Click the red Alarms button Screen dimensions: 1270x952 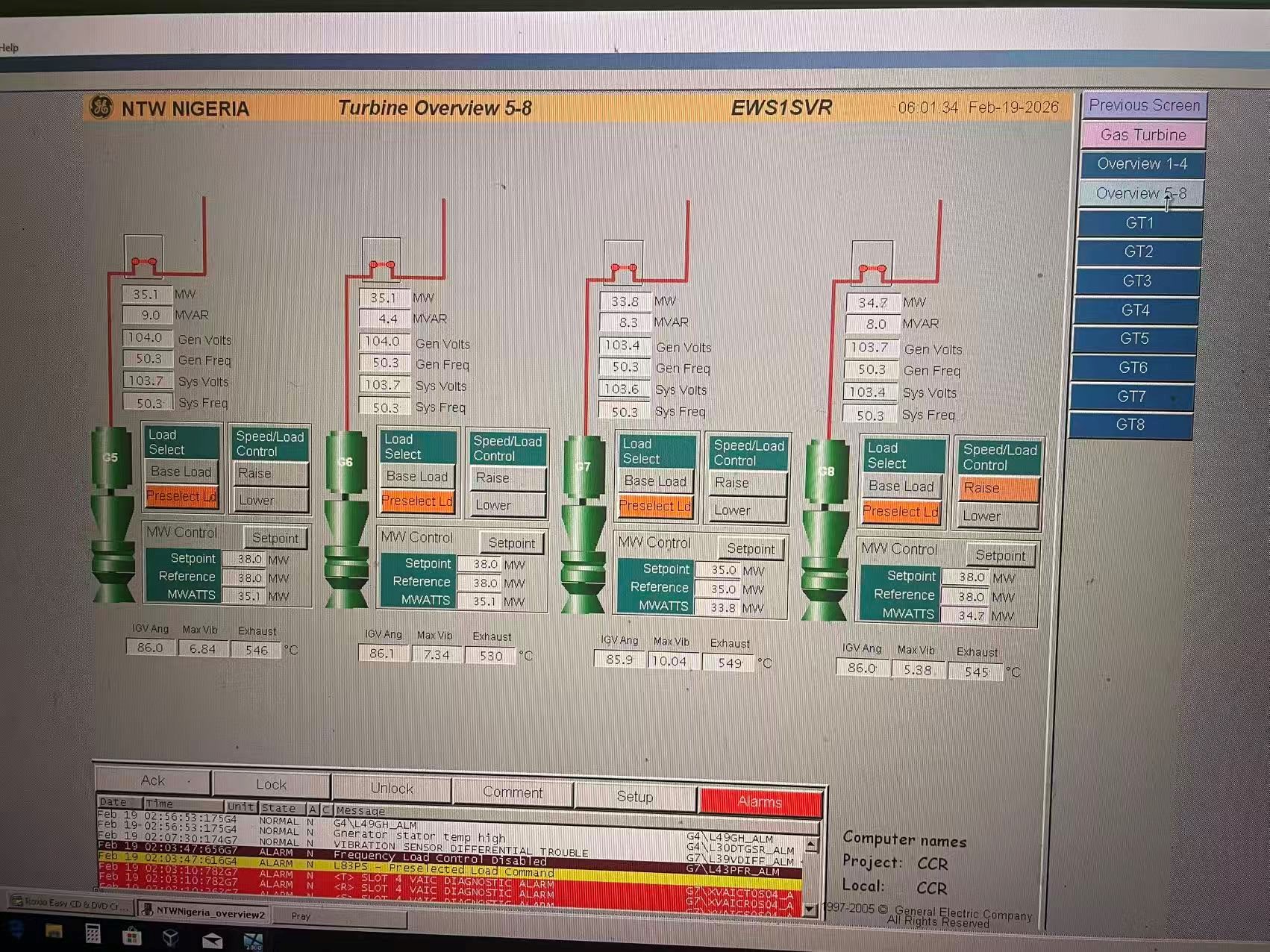coord(760,802)
